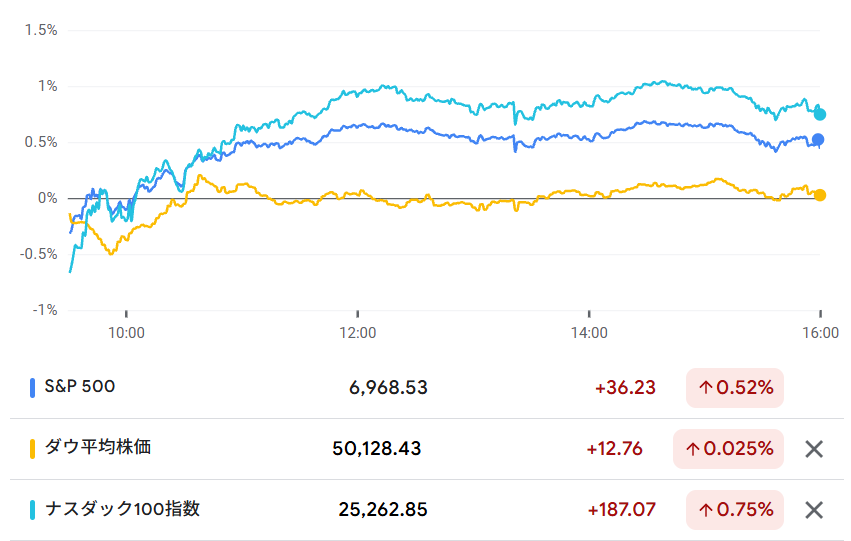
Task: Click the Dow price 50,128.43
Action: coord(377,449)
